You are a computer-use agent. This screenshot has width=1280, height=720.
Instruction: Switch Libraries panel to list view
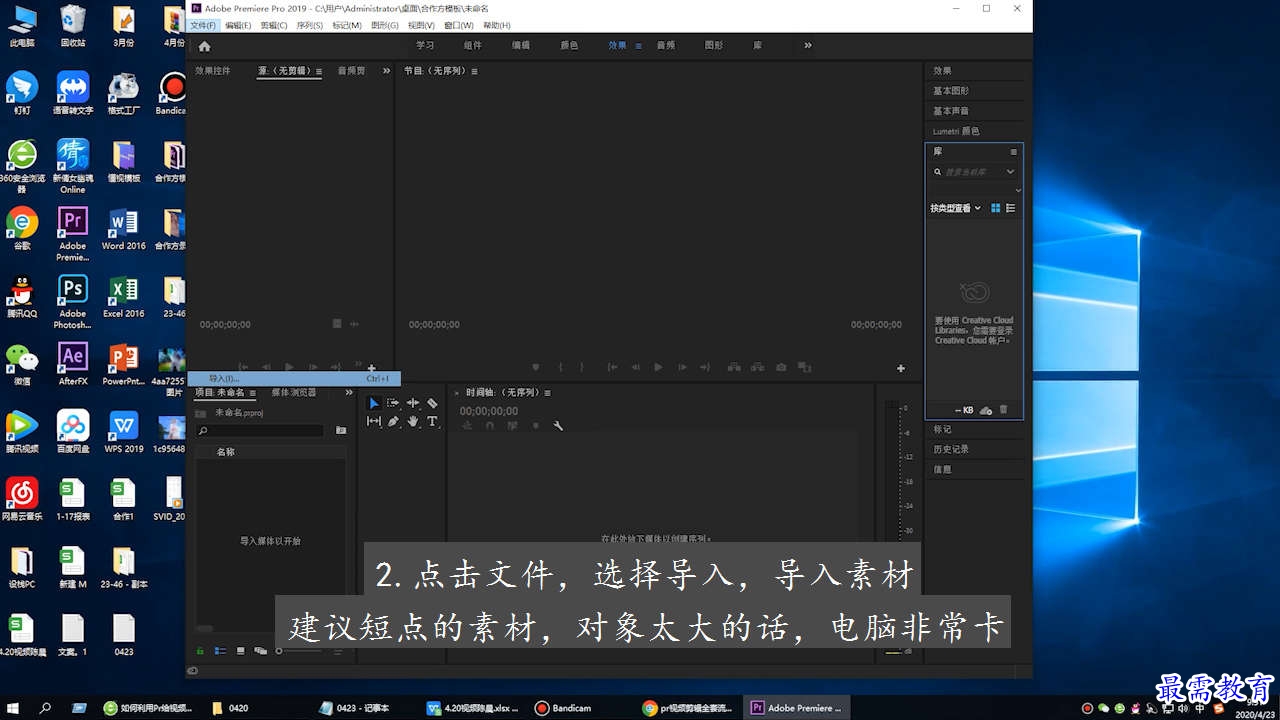click(1010, 208)
